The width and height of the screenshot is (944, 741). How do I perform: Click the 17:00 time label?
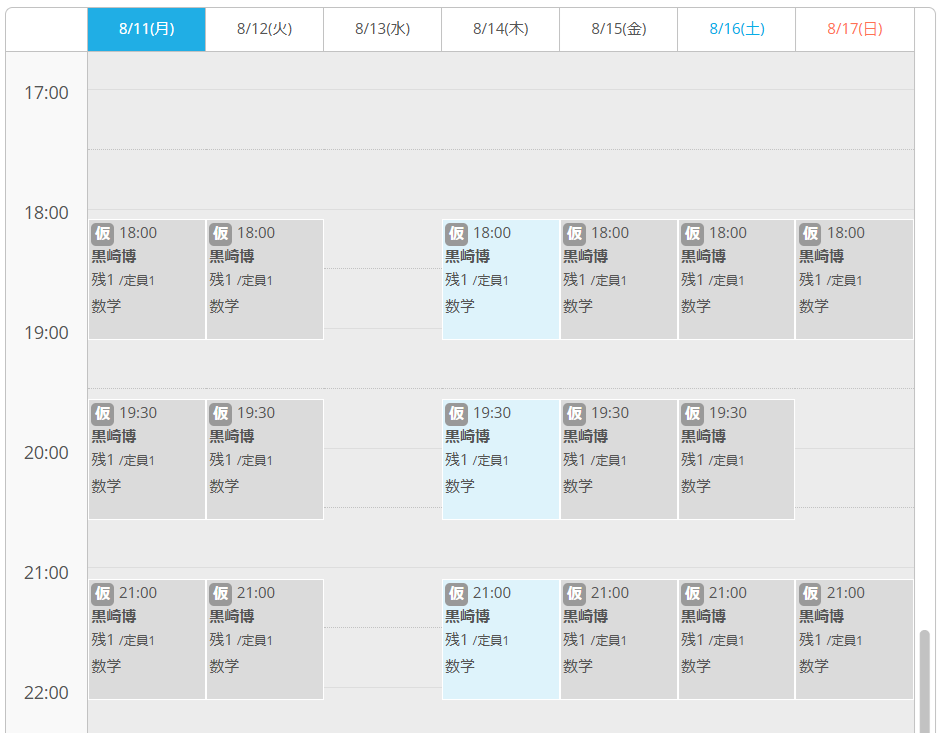pyautogui.click(x=46, y=93)
